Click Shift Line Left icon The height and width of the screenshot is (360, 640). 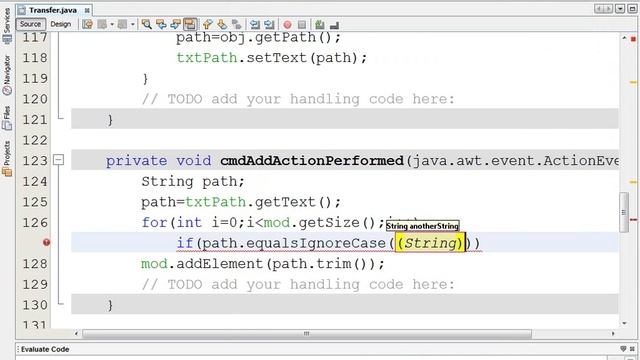tap(255, 24)
